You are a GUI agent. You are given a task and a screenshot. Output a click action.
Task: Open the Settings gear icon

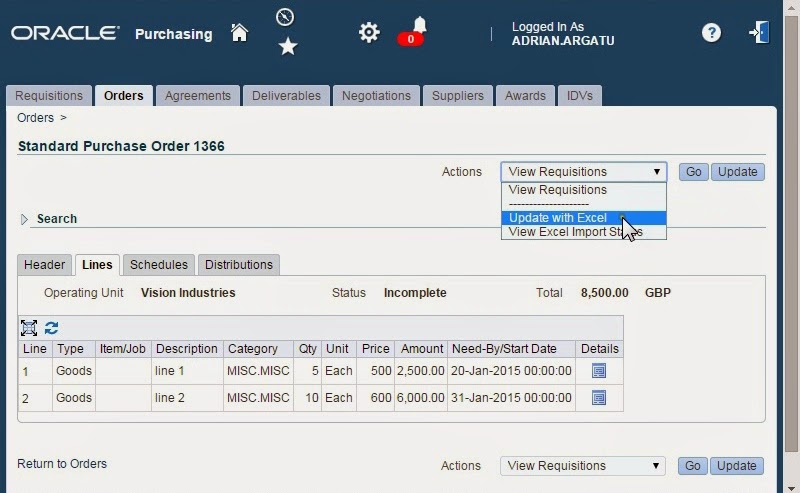pos(369,33)
